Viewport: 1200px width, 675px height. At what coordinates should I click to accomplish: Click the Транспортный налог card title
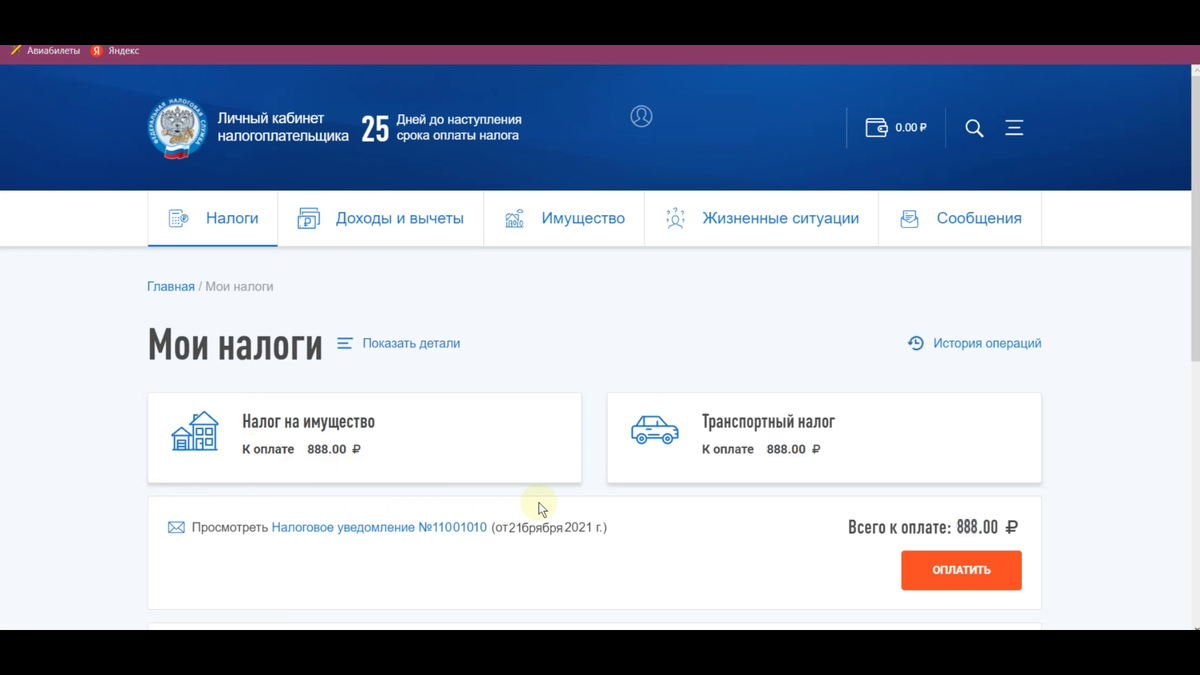[768, 422]
